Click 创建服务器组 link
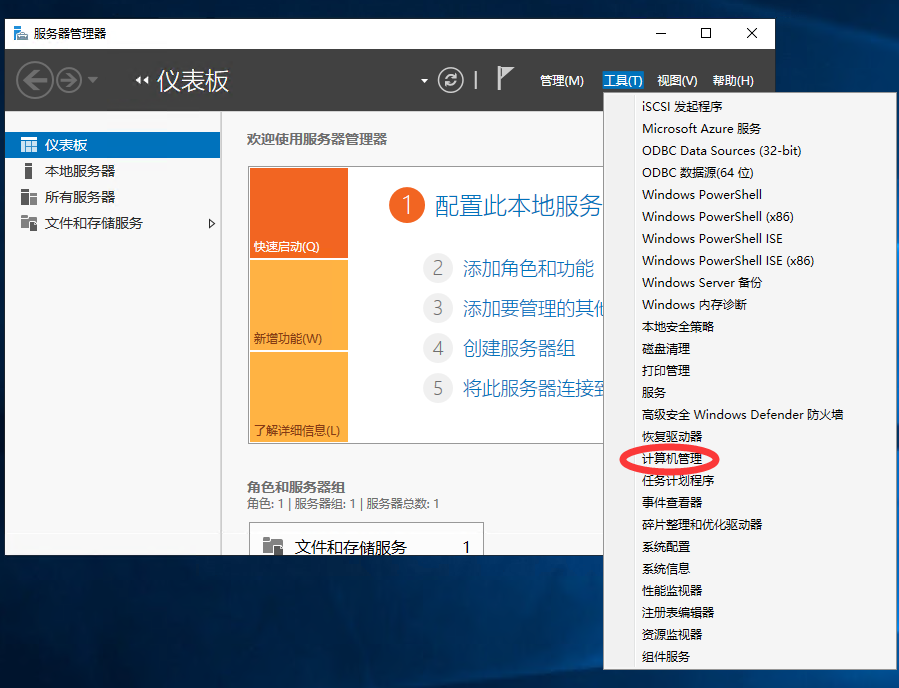The width and height of the screenshot is (899, 688). (519, 348)
